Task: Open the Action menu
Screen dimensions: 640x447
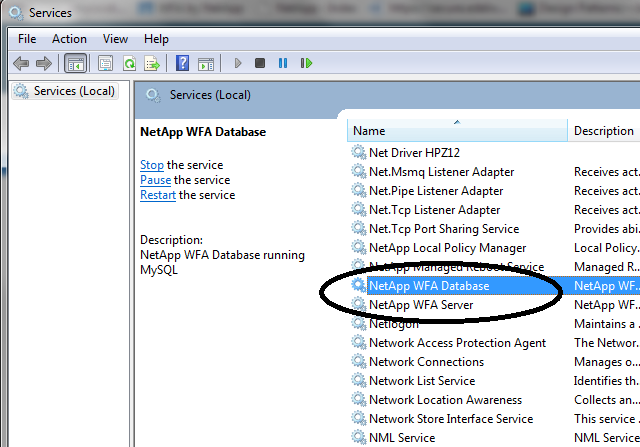Action: pos(69,39)
